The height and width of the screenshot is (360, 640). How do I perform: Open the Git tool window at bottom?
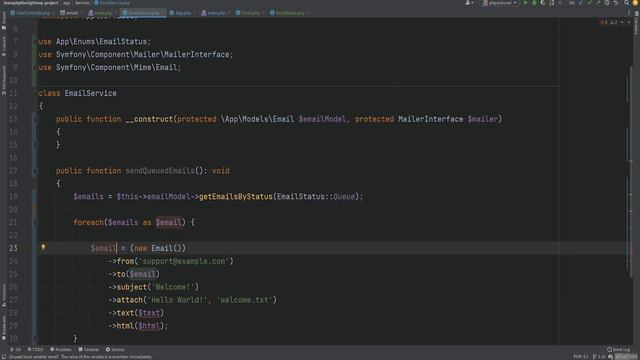[16, 349]
